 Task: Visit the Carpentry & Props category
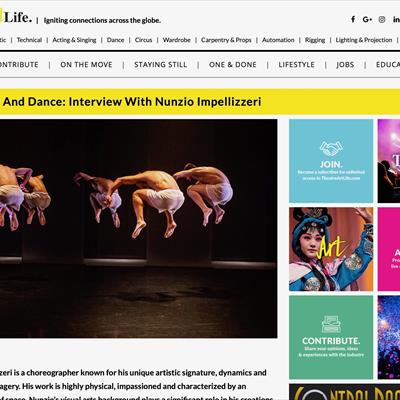pos(226,40)
